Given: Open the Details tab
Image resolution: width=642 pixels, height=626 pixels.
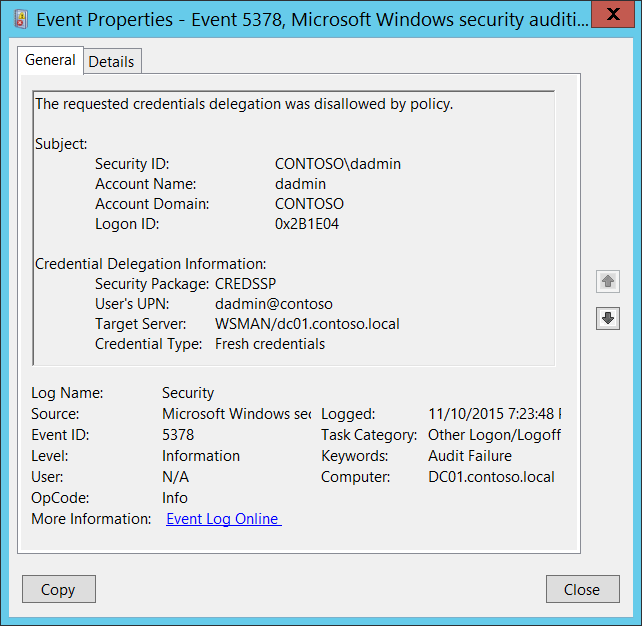Looking at the screenshot, I should point(111,61).
